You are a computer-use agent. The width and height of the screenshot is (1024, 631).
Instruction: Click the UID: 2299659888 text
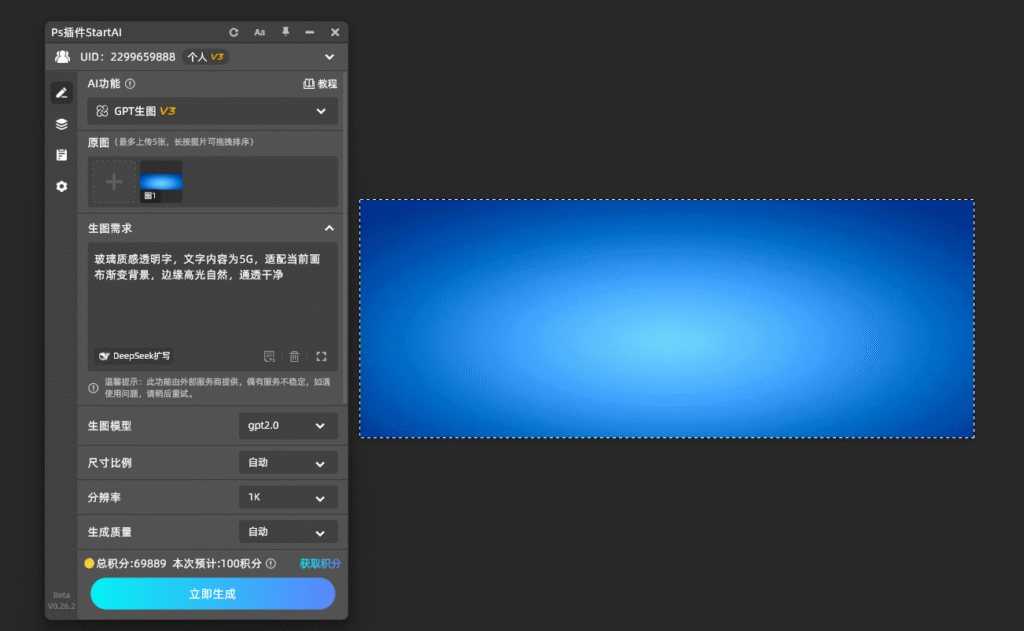pos(128,57)
